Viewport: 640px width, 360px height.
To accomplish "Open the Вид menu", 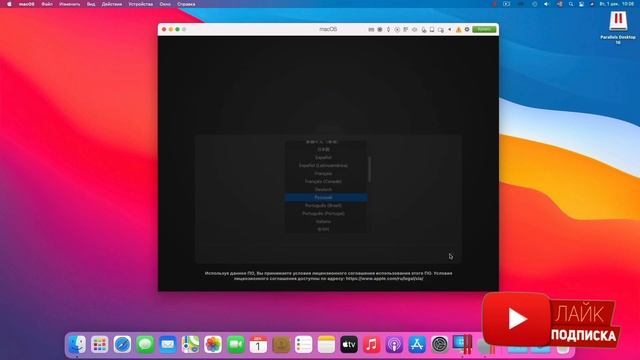I will coord(91,4).
